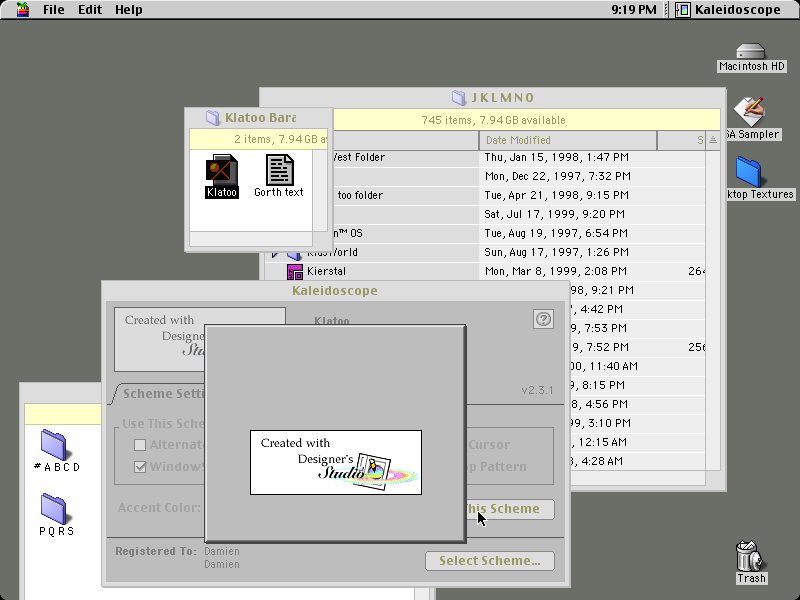The width and height of the screenshot is (800, 600).
Task: Click the Kaleidoscope window title bar
Action: [x=335, y=290]
